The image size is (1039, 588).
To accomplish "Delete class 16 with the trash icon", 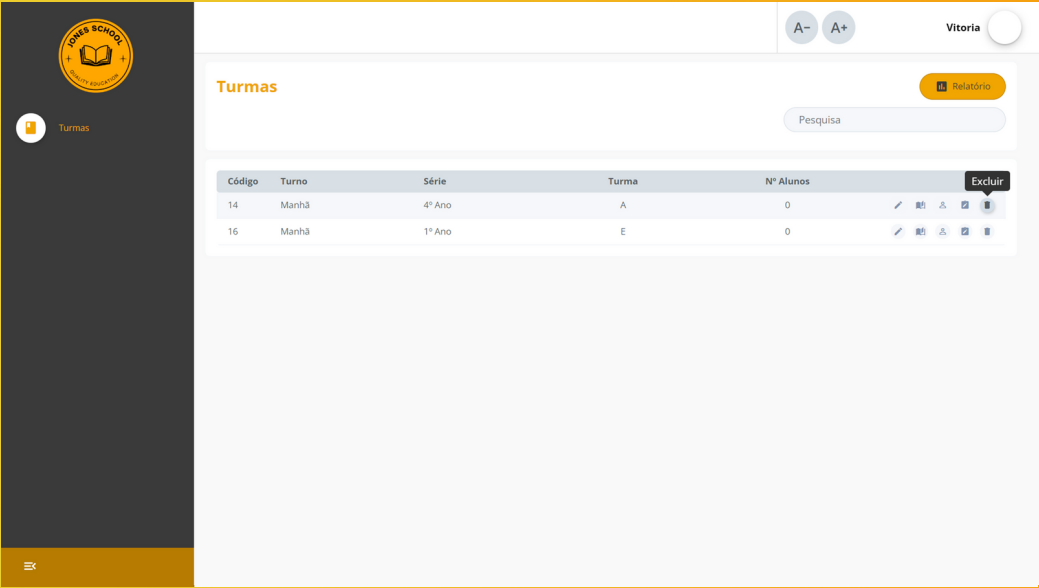I will (987, 231).
